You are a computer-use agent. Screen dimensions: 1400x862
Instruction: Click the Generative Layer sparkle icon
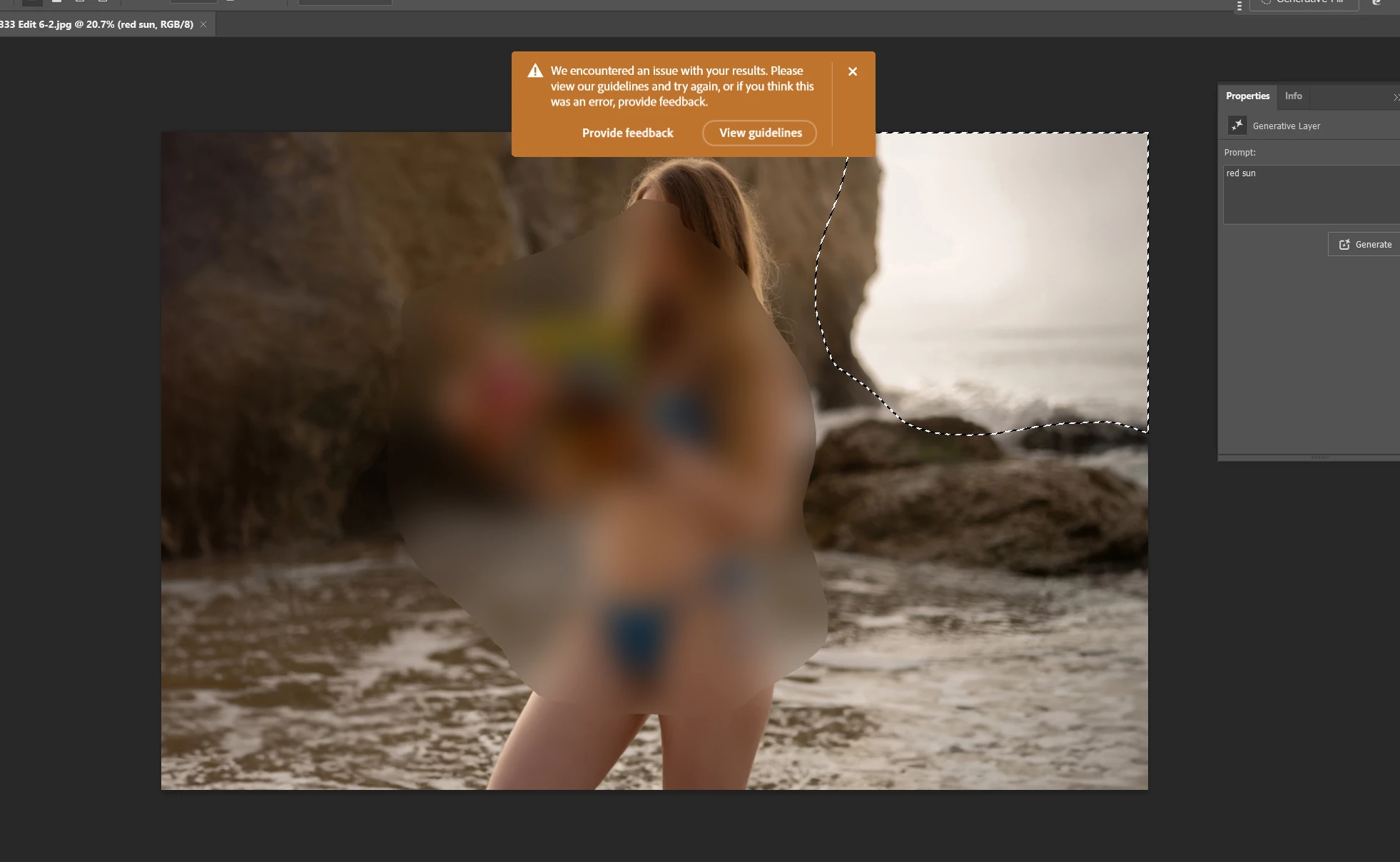point(1237,126)
